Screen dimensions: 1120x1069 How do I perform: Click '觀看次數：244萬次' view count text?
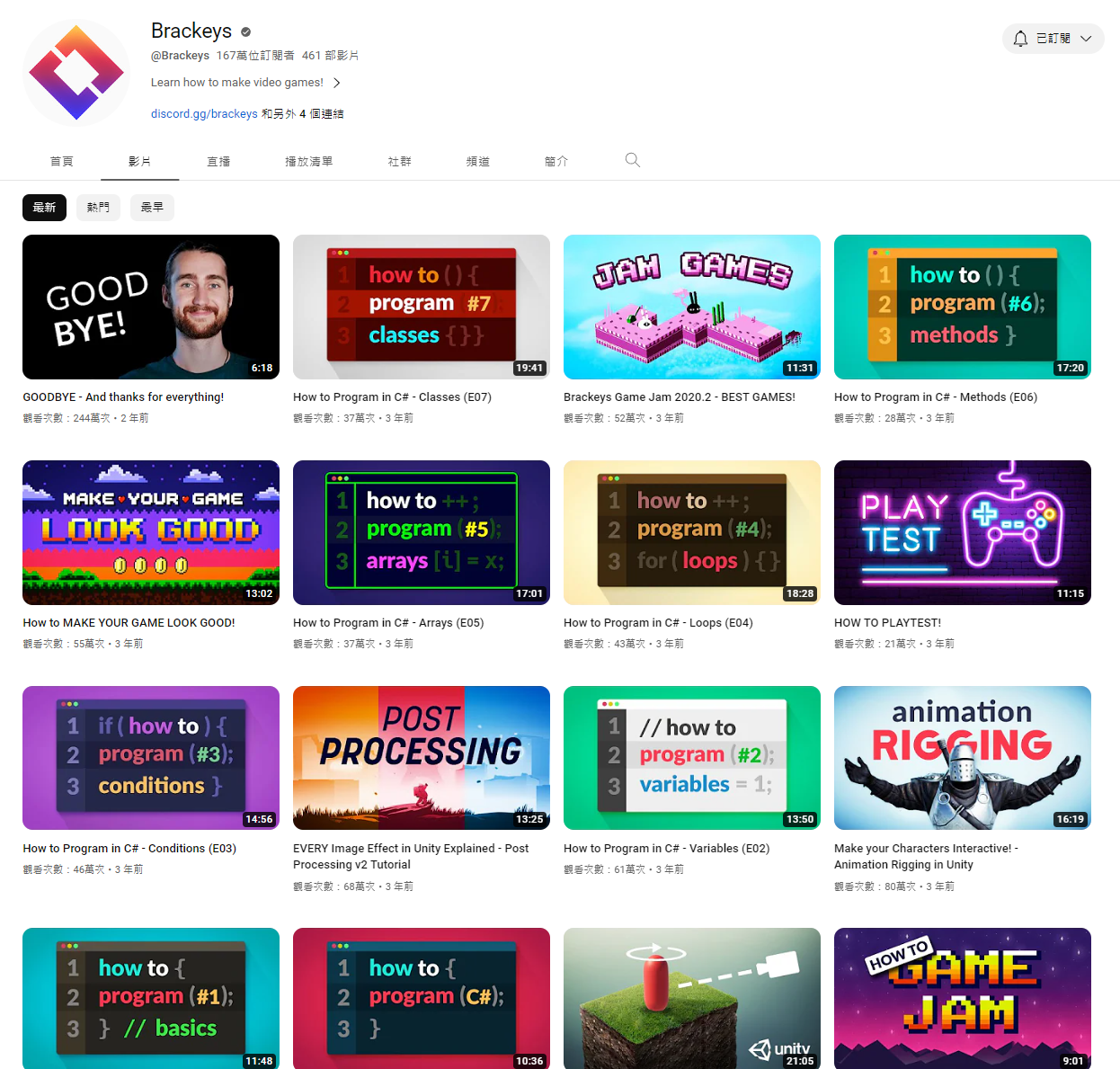tap(67, 418)
